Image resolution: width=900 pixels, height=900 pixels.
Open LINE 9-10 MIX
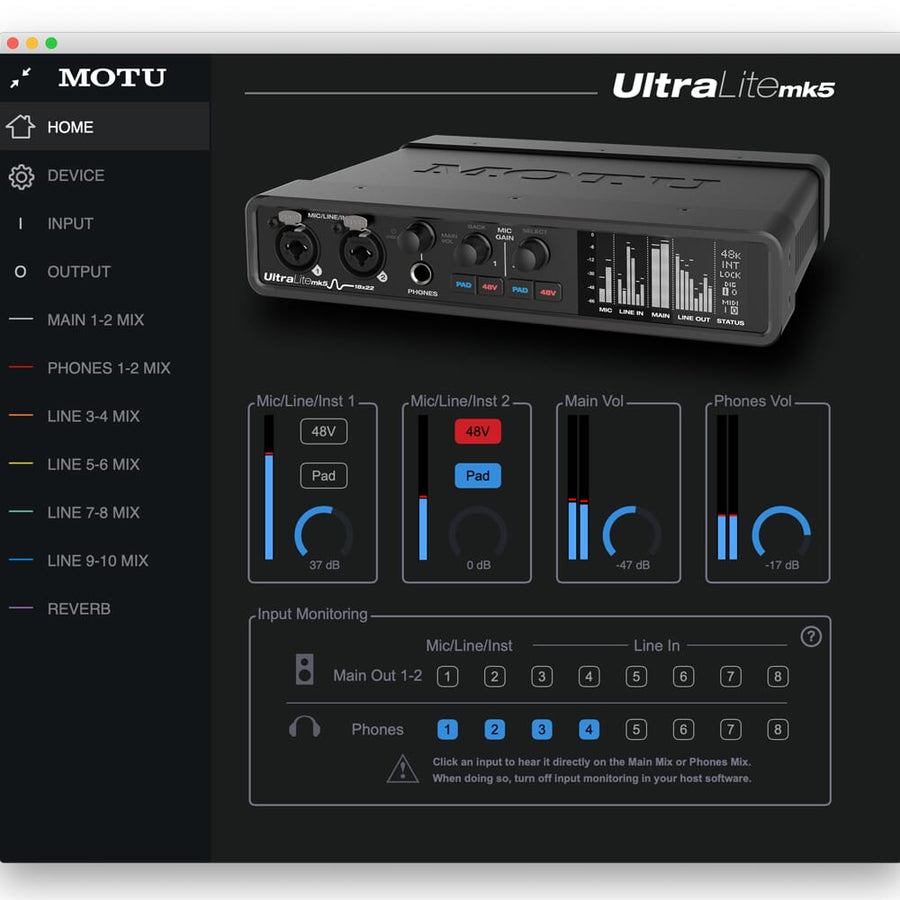104,561
